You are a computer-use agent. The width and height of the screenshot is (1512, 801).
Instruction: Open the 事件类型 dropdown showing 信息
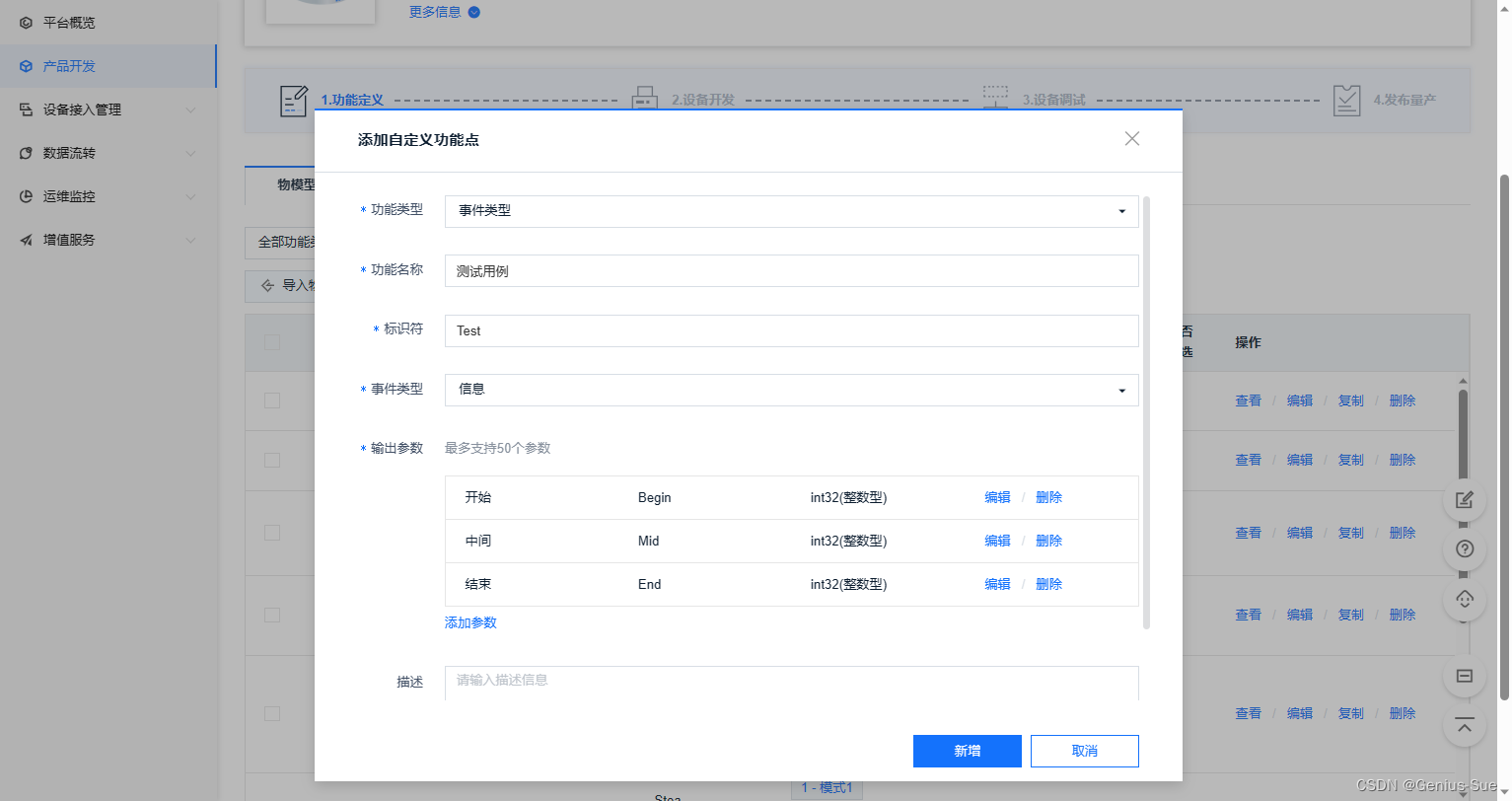point(791,390)
